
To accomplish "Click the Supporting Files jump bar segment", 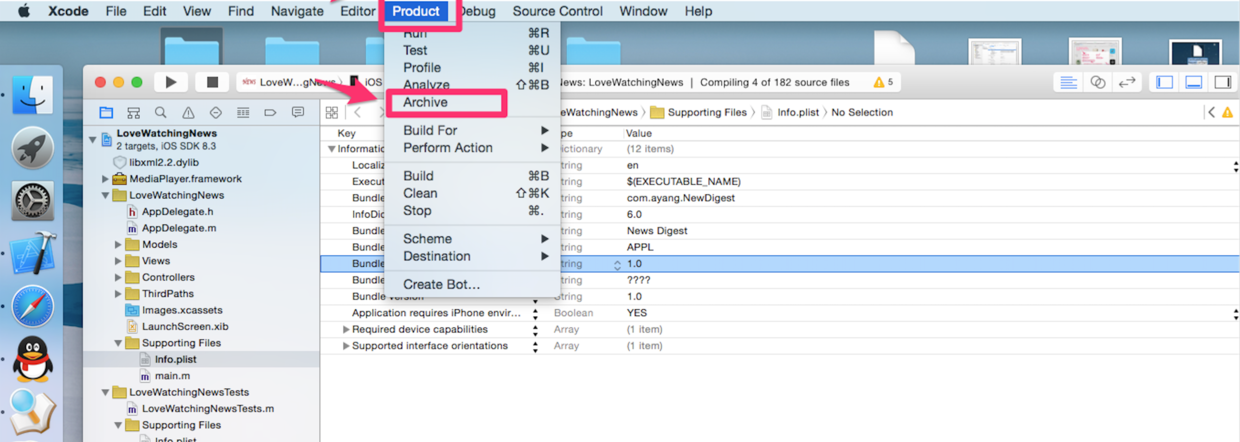I will point(698,113).
